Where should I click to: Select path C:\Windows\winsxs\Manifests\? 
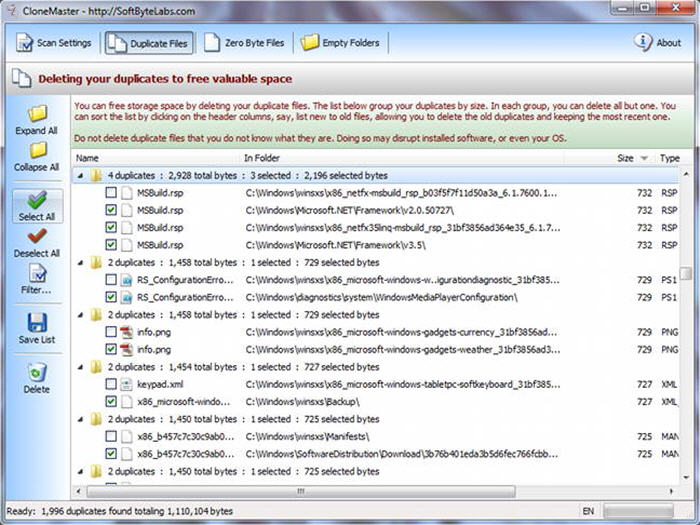(307, 437)
